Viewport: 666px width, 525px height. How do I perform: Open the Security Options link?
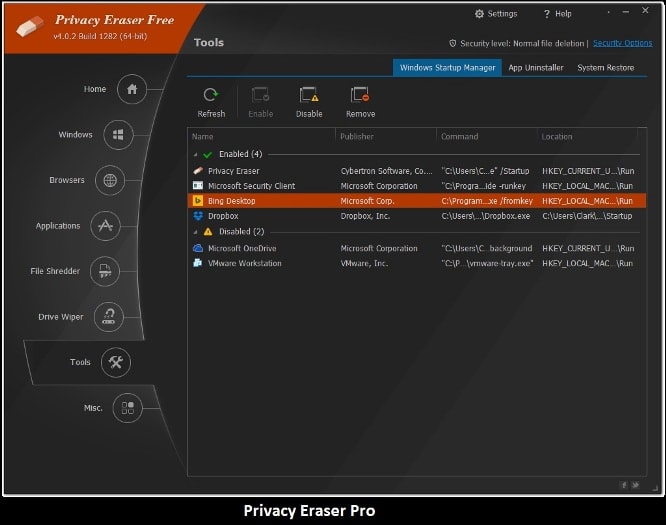(622, 43)
